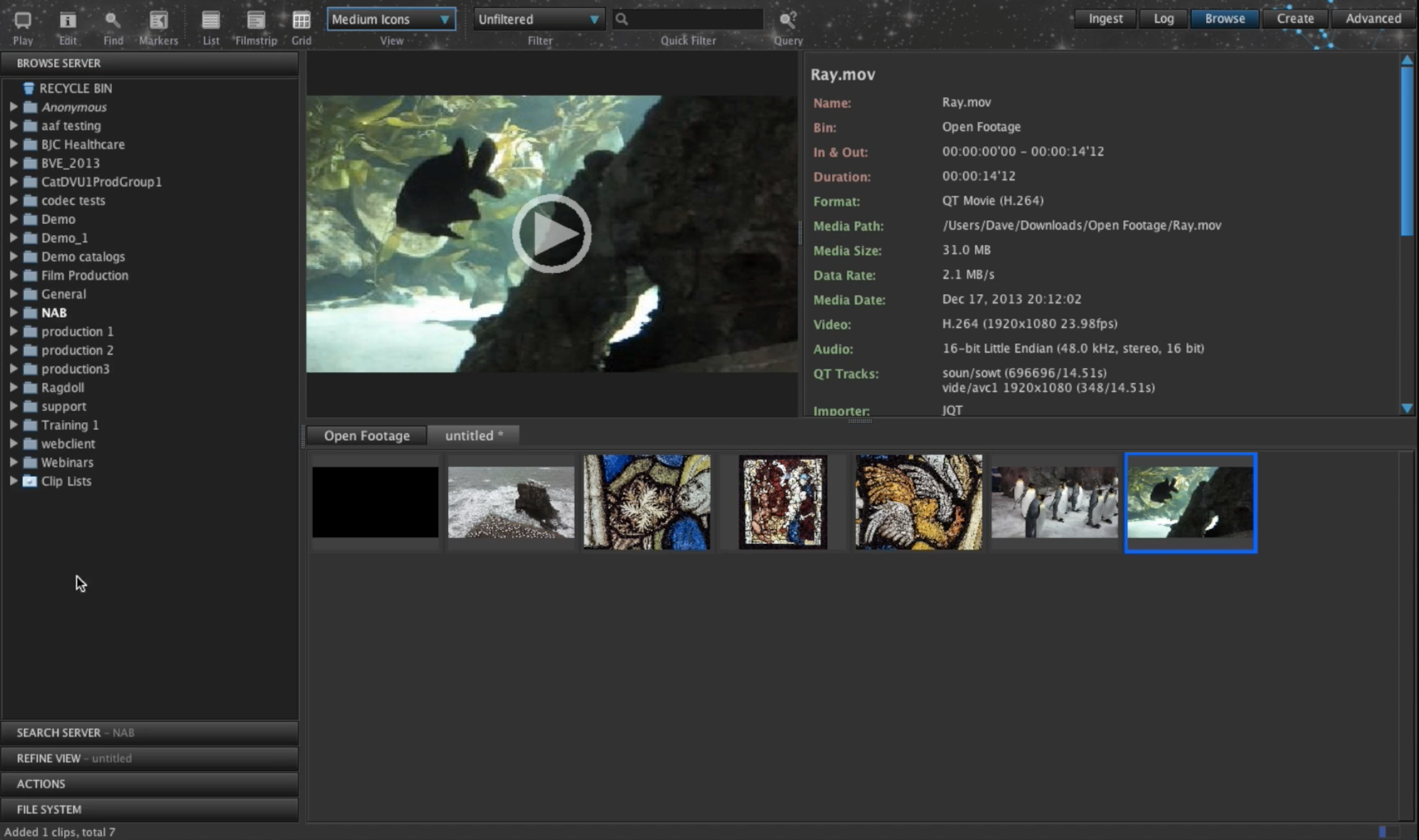
Task: Select the penguins clip thumbnail
Action: click(x=1054, y=502)
